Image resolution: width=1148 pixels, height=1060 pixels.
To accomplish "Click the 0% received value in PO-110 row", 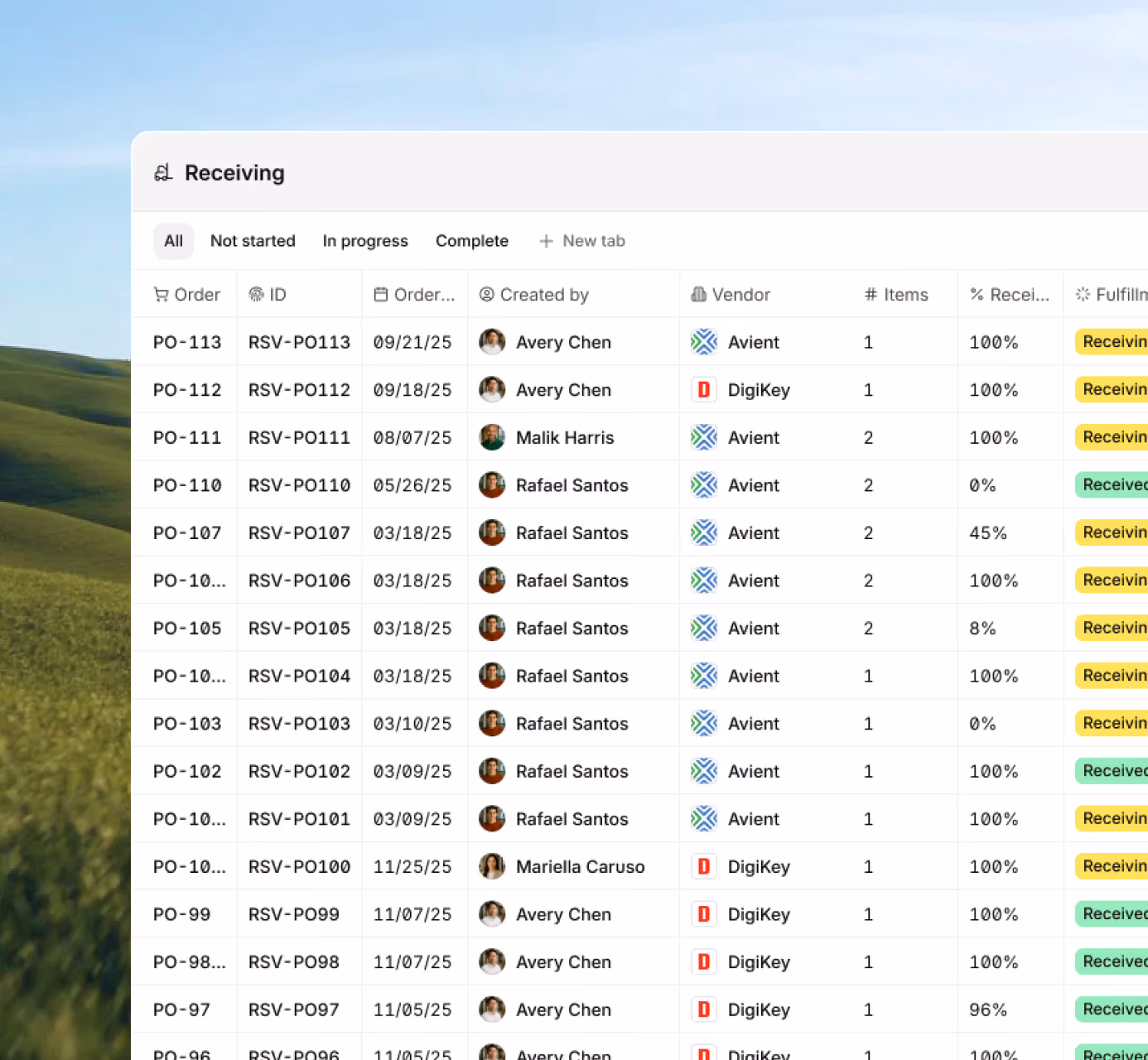I will tap(982, 485).
